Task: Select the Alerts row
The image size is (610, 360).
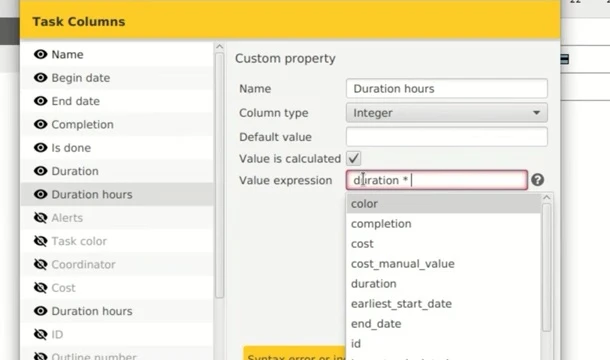Action: pyautogui.click(x=117, y=218)
